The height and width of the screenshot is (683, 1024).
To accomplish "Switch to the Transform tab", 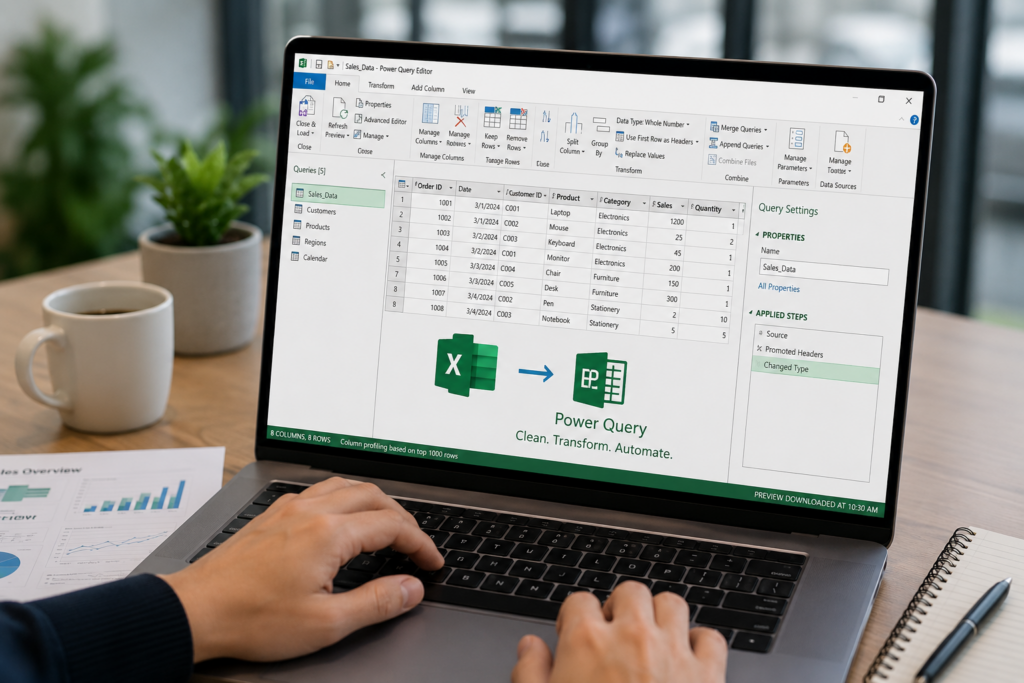I will [381, 86].
